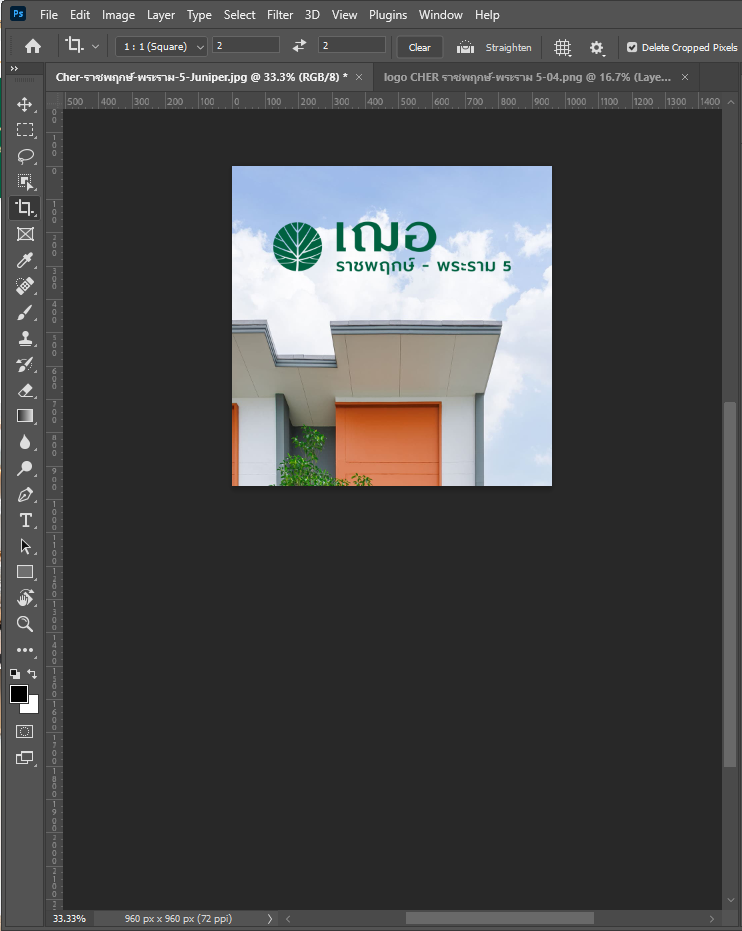Switch to the logo CHER png document tab
This screenshot has width=742, height=931.
(x=527, y=77)
